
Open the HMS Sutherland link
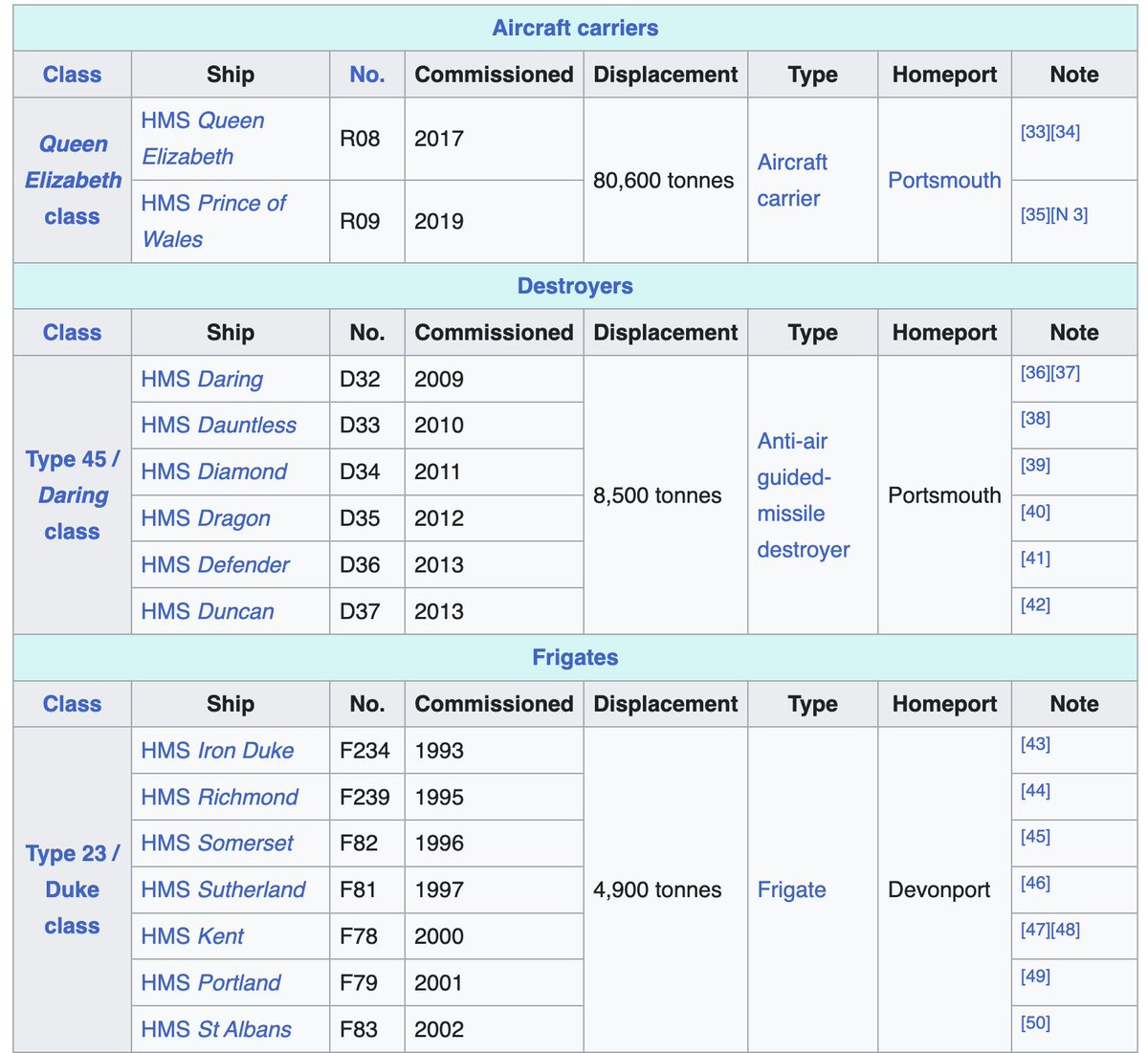(x=223, y=889)
